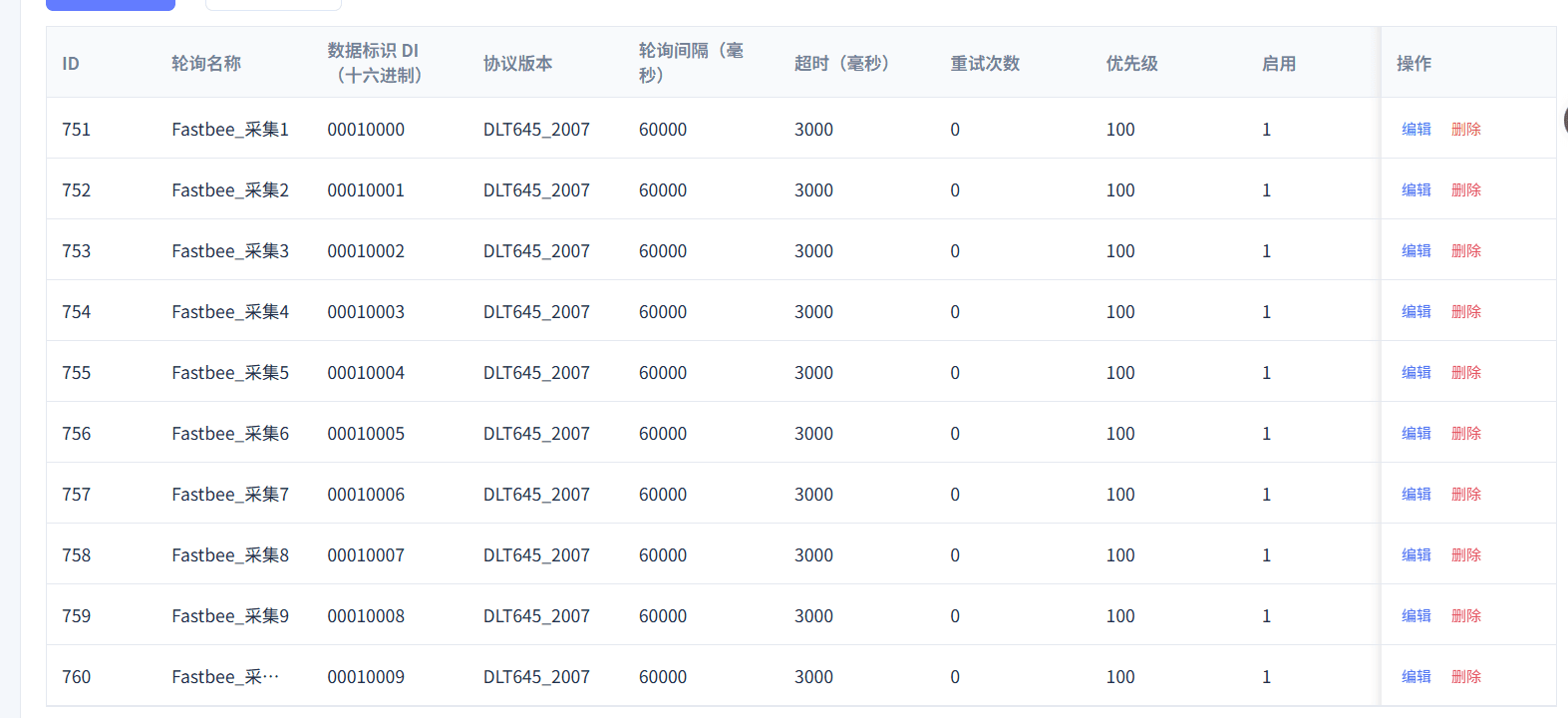Delete Fastbee_采集5 entry
The image size is (1568, 718).
(1465, 372)
